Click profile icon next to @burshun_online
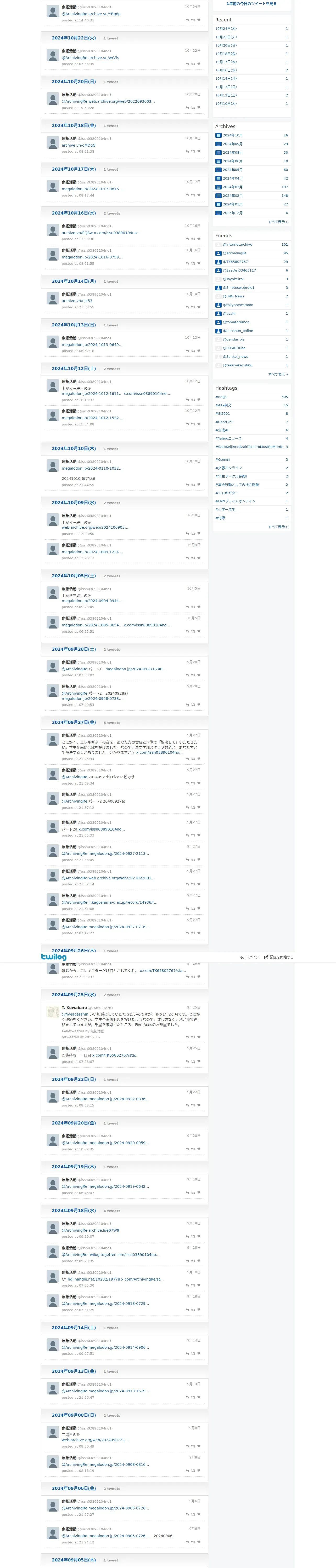The height and width of the screenshot is (1568, 336). coord(218,331)
